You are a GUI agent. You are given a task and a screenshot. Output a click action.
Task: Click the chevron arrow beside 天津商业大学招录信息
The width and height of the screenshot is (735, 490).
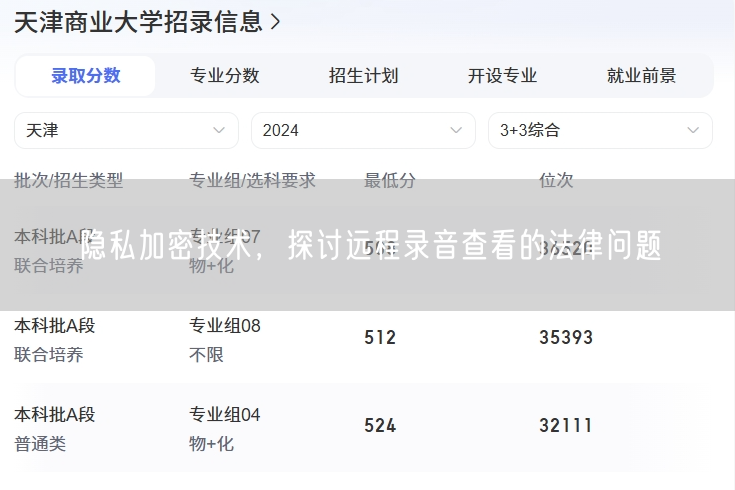pos(276,22)
